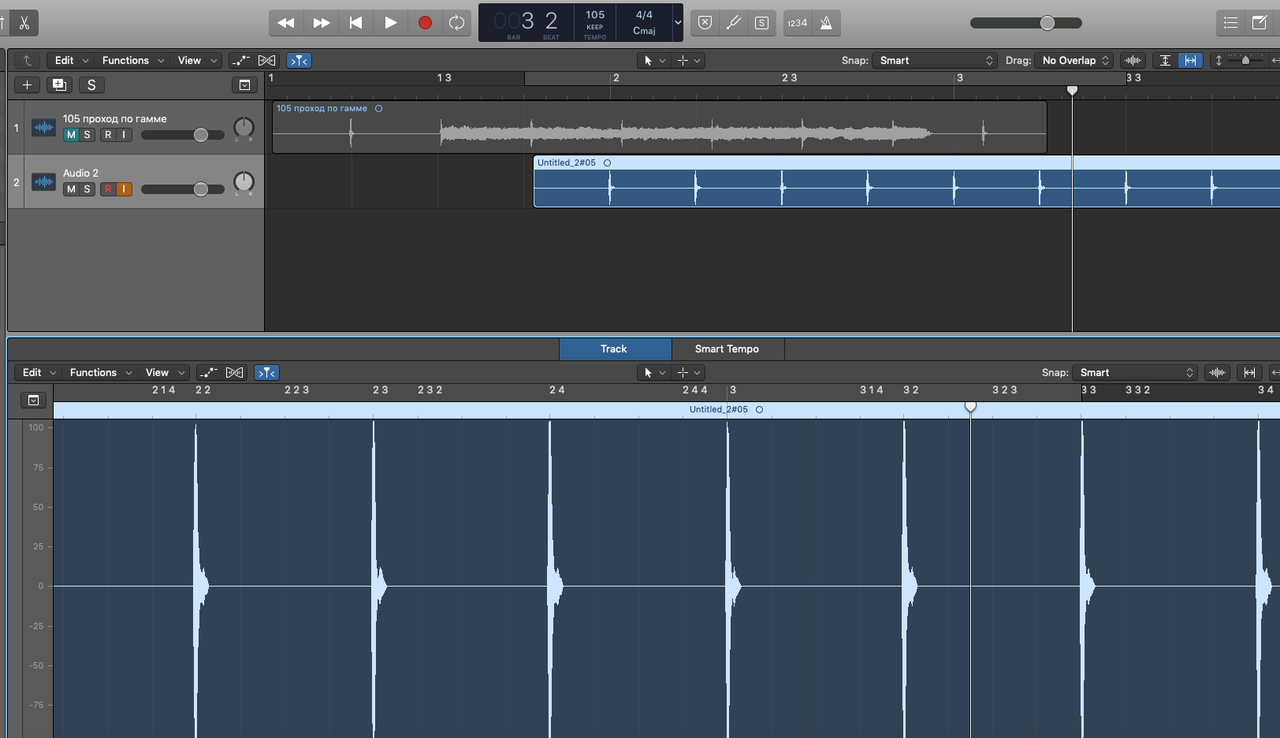
Task: Add a new track with the plus button
Action: (x=27, y=86)
